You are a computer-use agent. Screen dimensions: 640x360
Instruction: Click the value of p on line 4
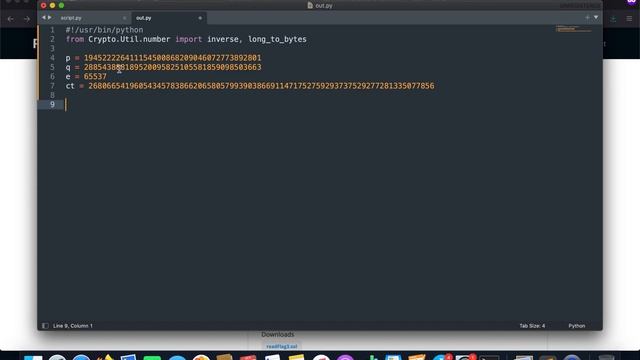(x=173, y=58)
